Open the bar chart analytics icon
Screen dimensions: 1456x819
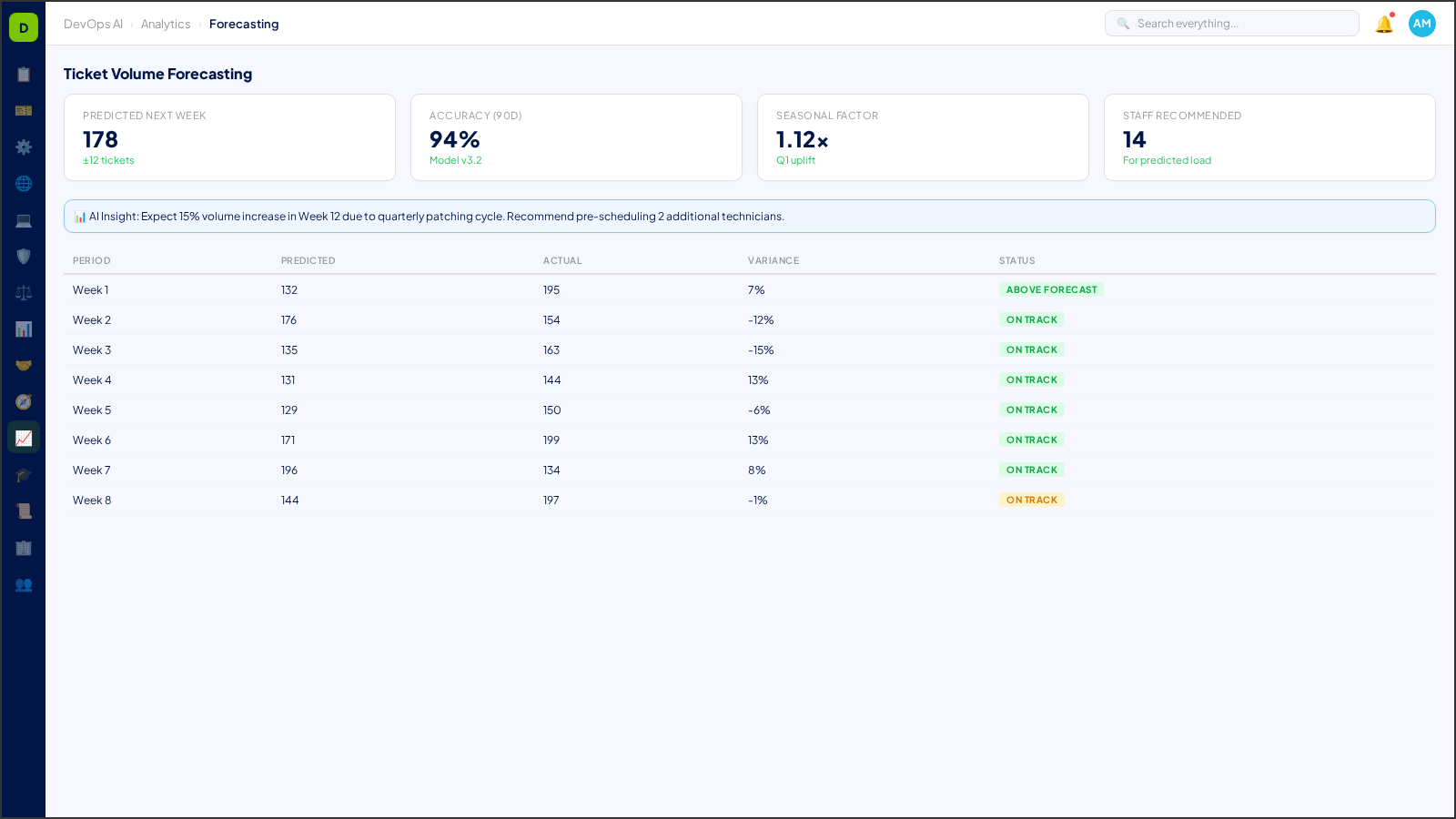24,329
